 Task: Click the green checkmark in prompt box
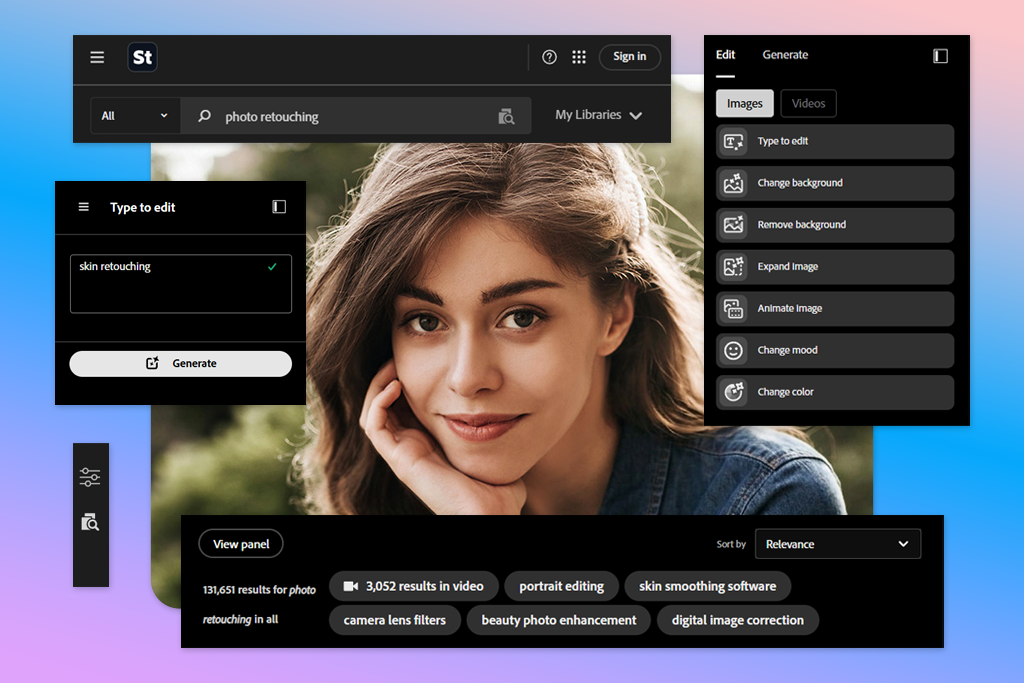(272, 266)
